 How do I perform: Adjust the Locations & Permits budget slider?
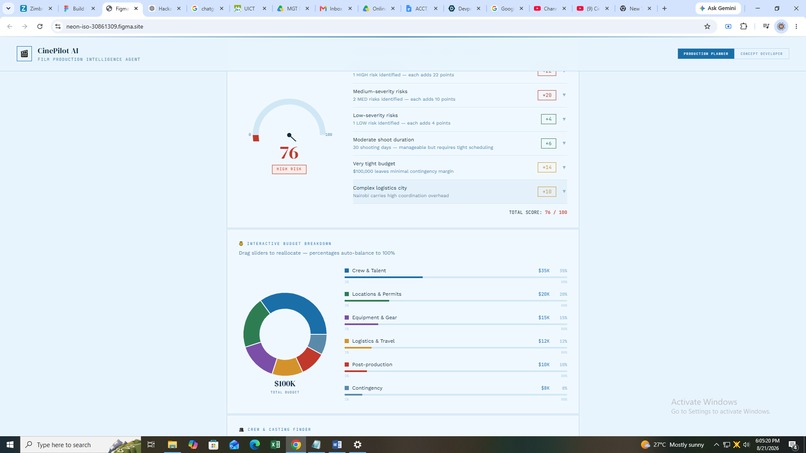point(456,301)
